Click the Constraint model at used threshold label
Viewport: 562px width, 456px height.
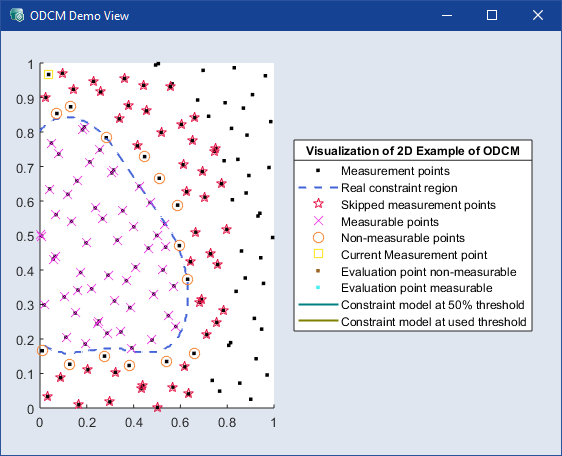pos(434,322)
